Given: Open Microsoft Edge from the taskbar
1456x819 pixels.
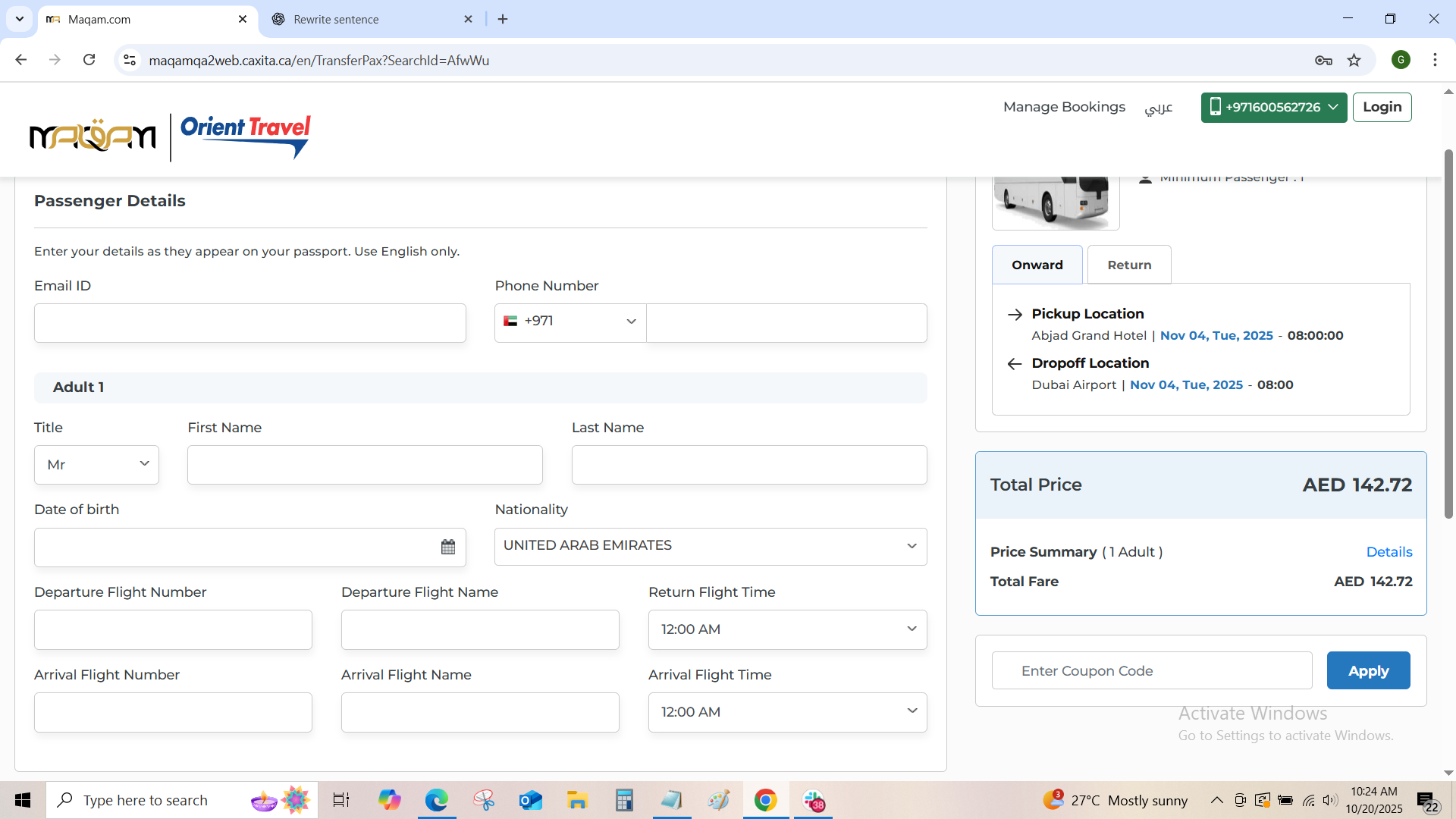Looking at the screenshot, I should pos(437,800).
